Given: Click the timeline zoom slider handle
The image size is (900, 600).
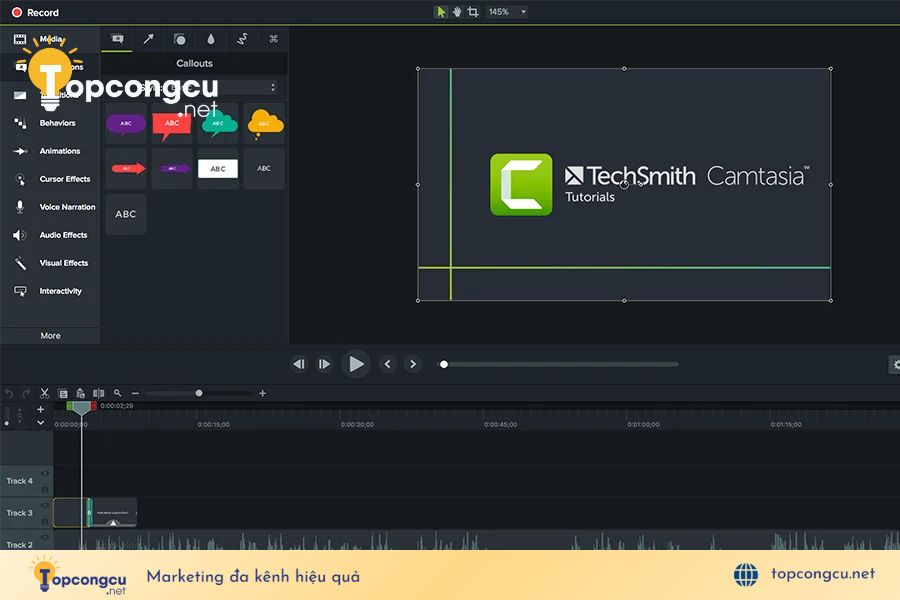Looking at the screenshot, I should click(199, 393).
